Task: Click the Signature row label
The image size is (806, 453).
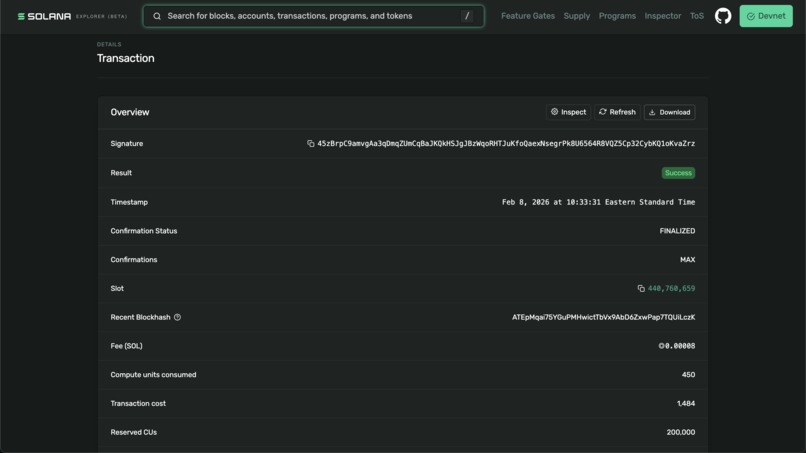Action: coord(126,143)
